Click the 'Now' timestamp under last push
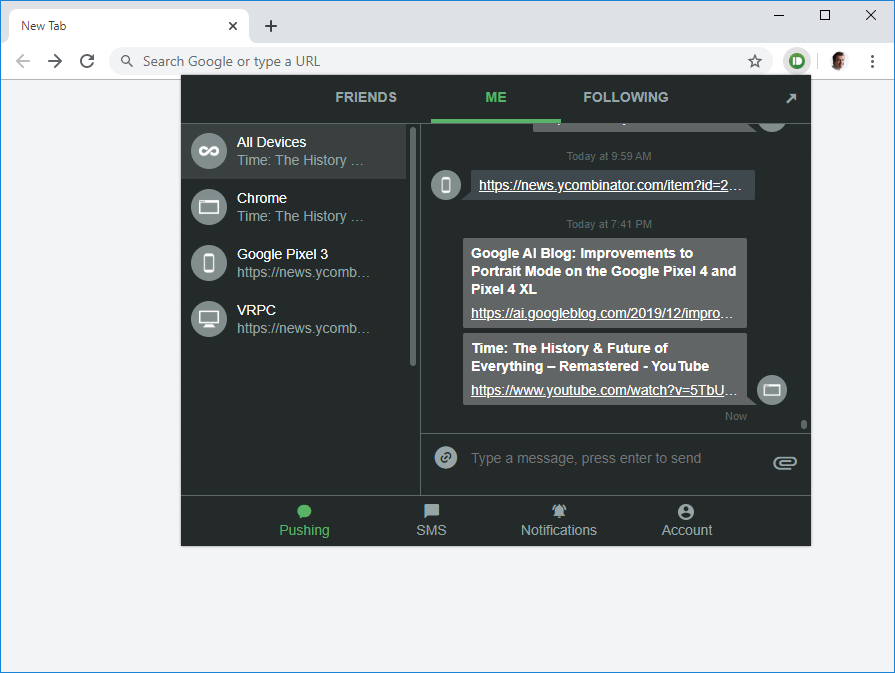 coord(736,416)
